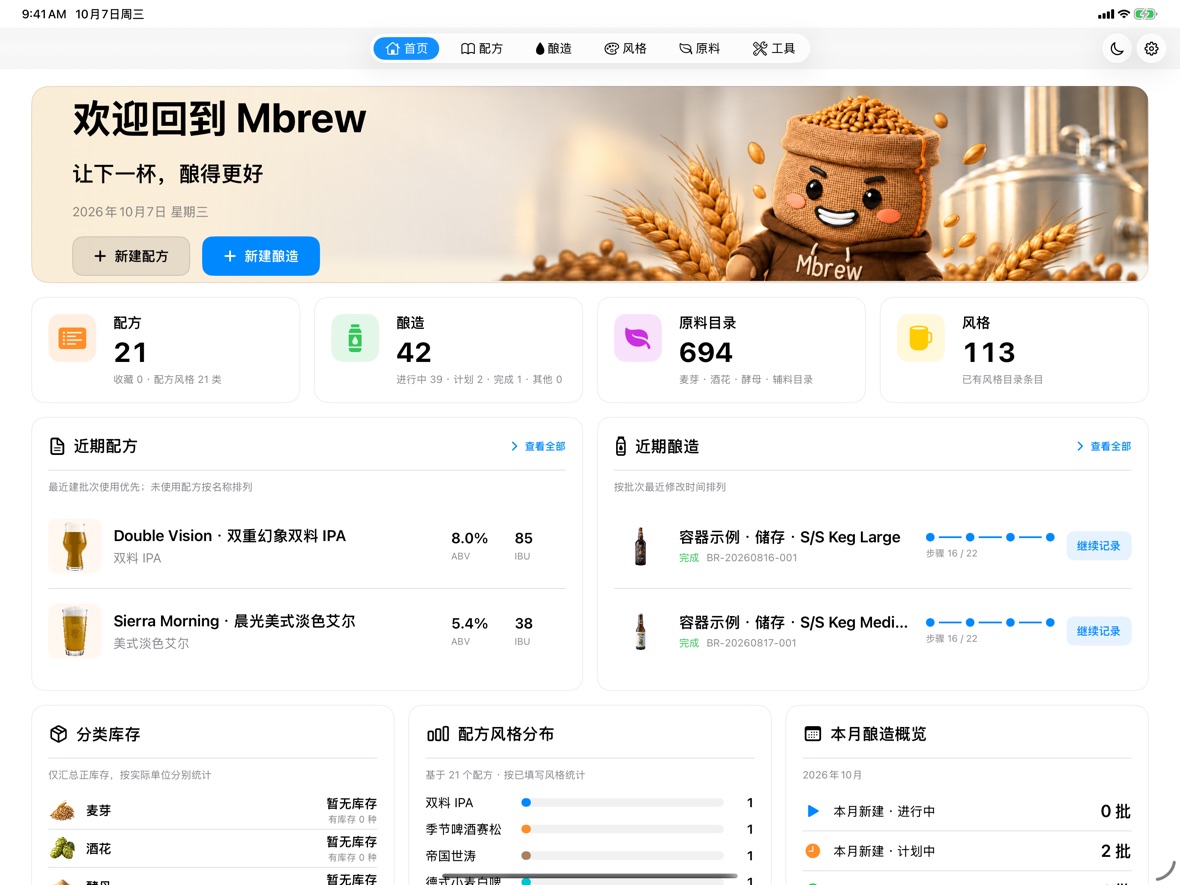Click the battery status icon

(x=1145, y=14)
